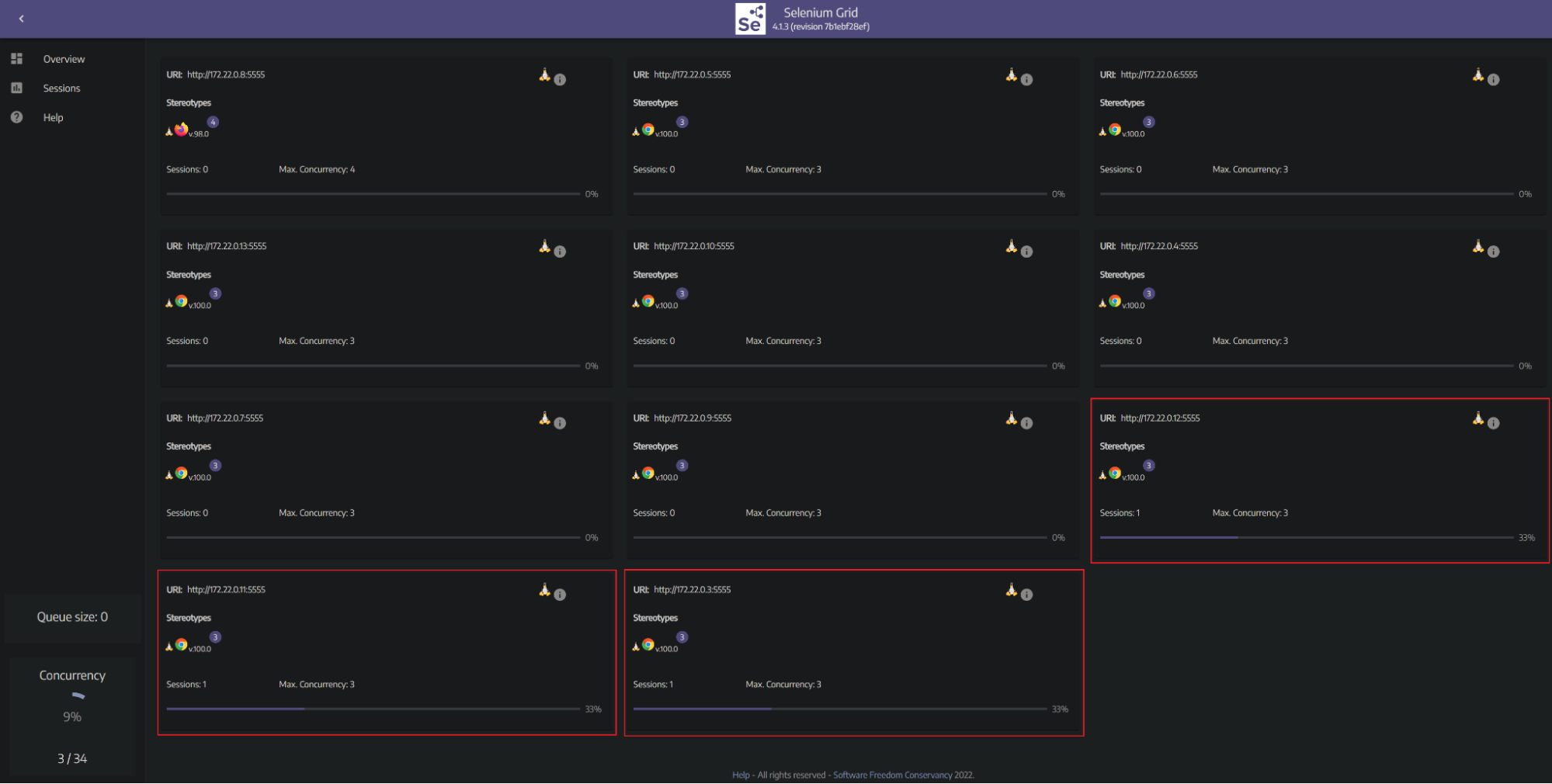Click Linux OS icon on node 172.22.0.3 header

pos(1011,590)
